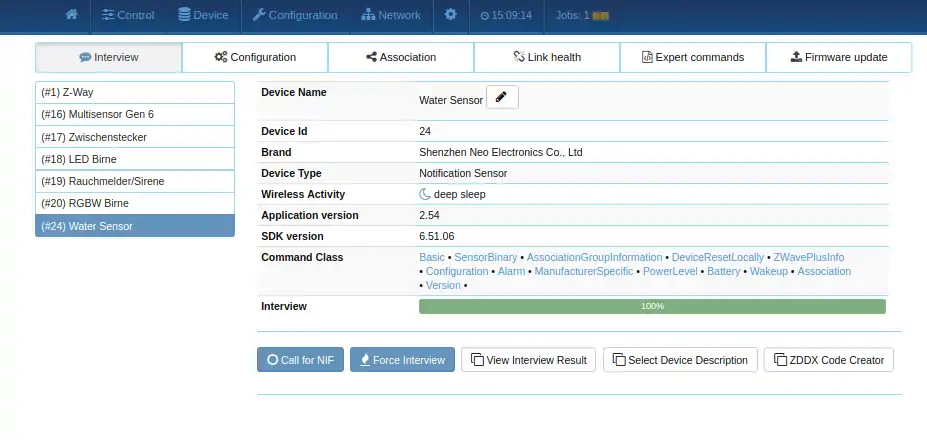
Task: Open View Interview Result
Action: click(x=529, y=360)
